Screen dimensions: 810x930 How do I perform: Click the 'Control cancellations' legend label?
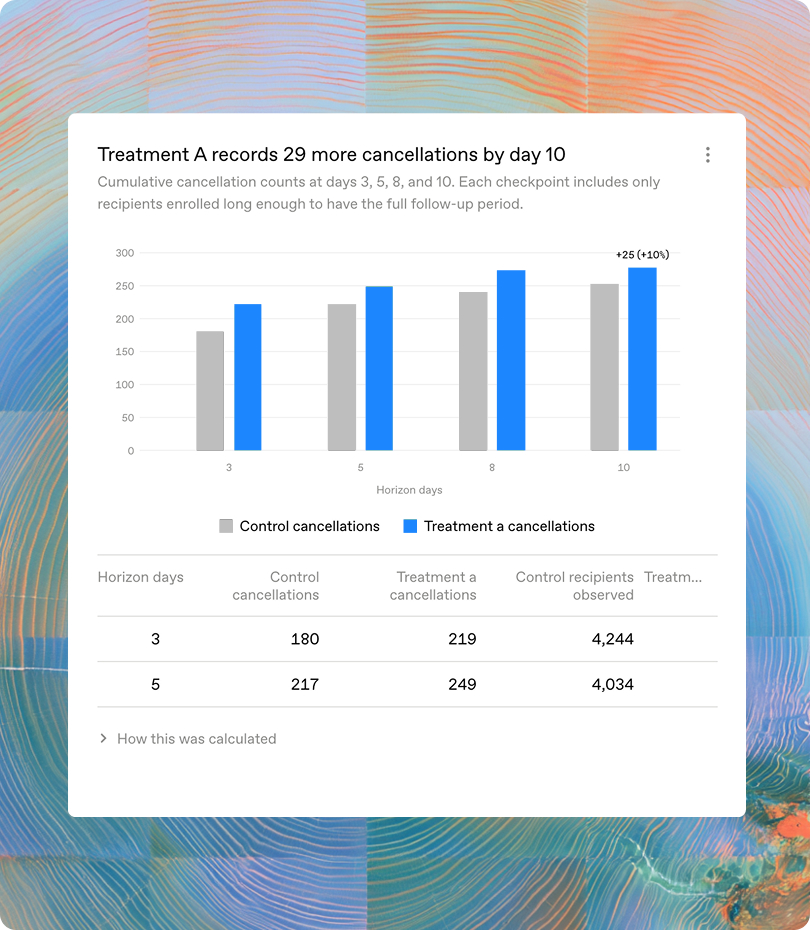tap(310, 526)
